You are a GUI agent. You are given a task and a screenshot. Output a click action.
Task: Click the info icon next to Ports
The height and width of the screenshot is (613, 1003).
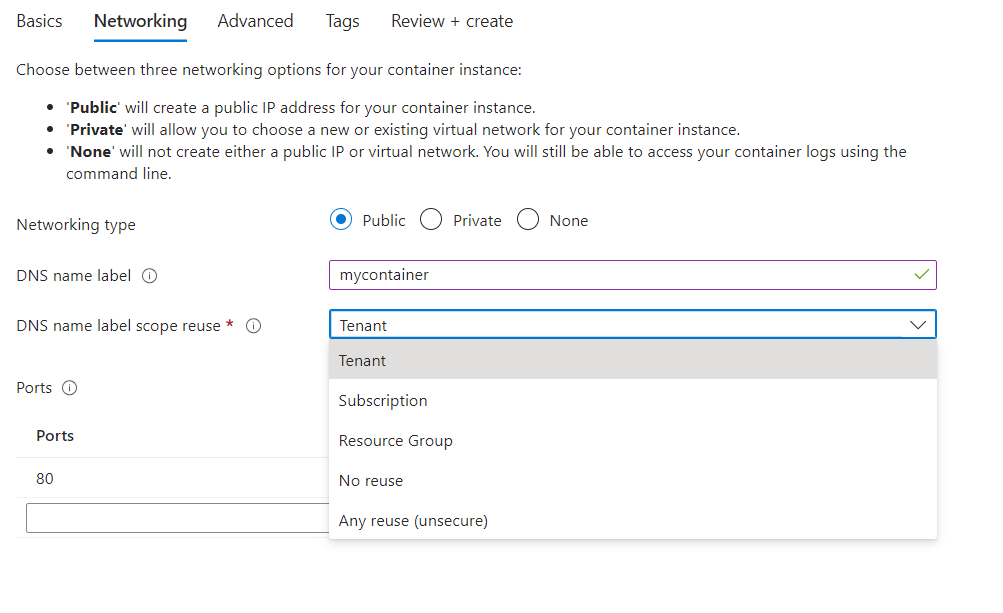[x=70, y=388]
